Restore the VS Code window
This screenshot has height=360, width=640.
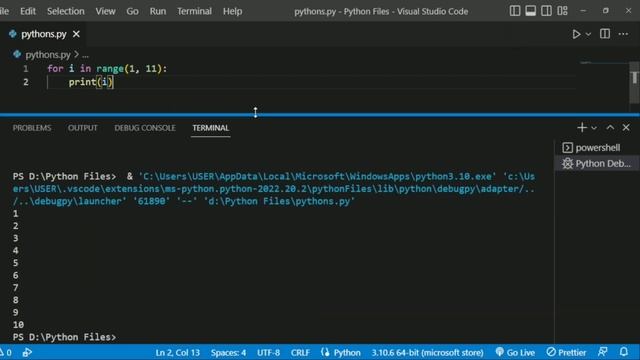[x=605, y=11]
